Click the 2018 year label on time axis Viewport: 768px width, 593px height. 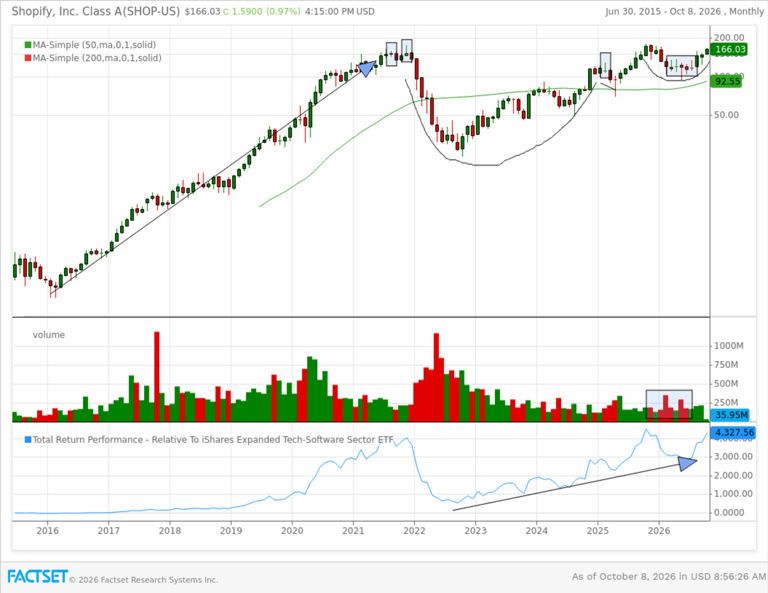point(170,531)
